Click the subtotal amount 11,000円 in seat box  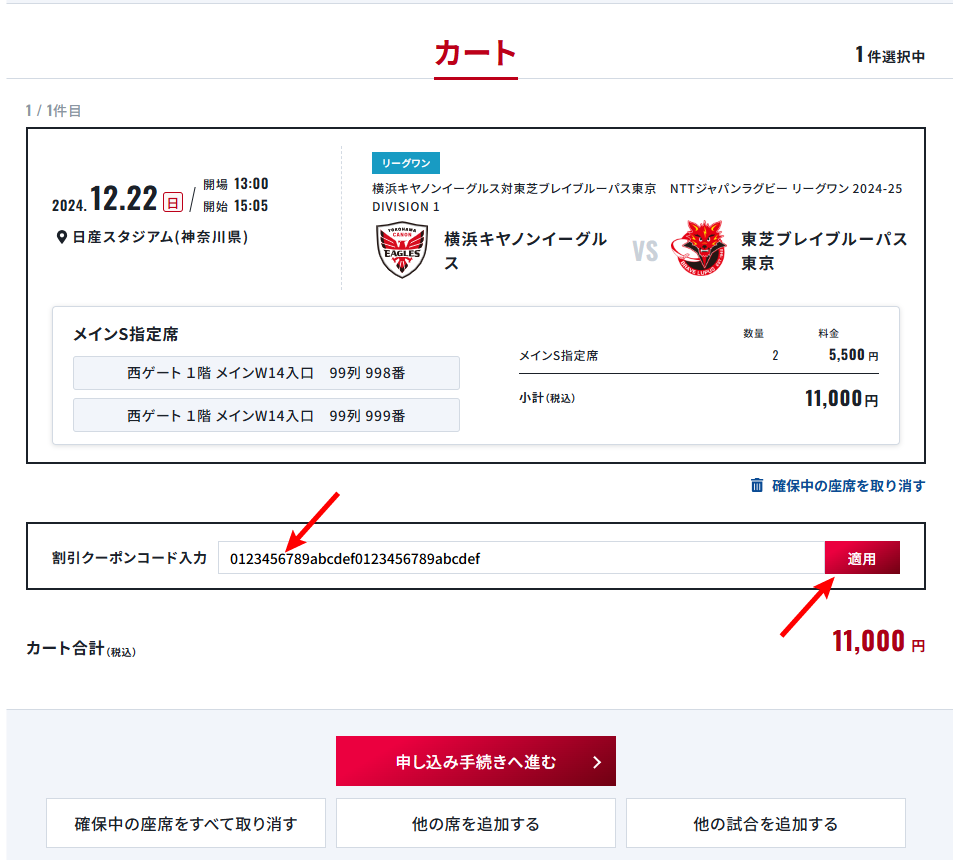842,399
